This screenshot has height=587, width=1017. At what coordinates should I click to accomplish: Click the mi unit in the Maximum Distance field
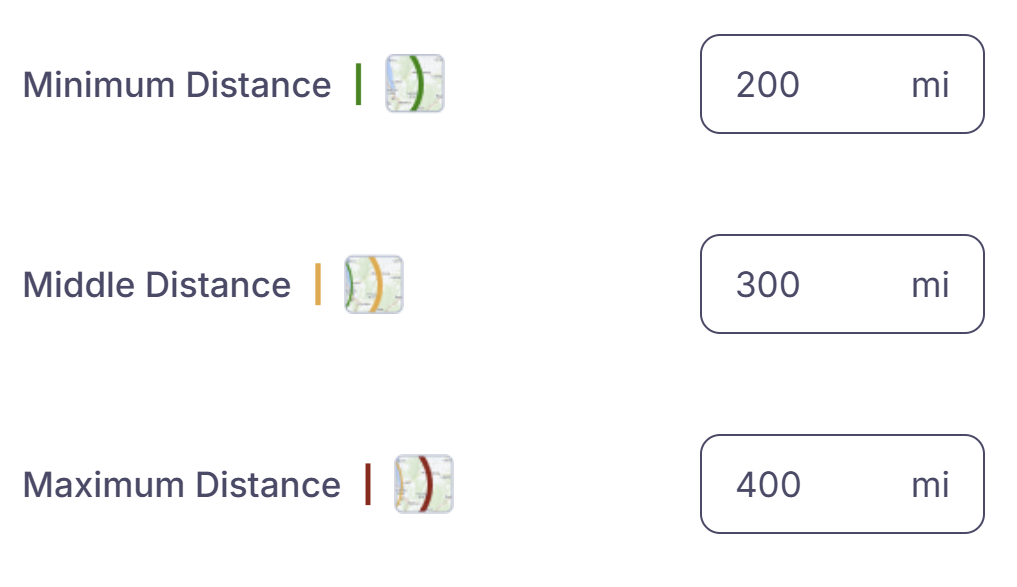click(930, 485)
